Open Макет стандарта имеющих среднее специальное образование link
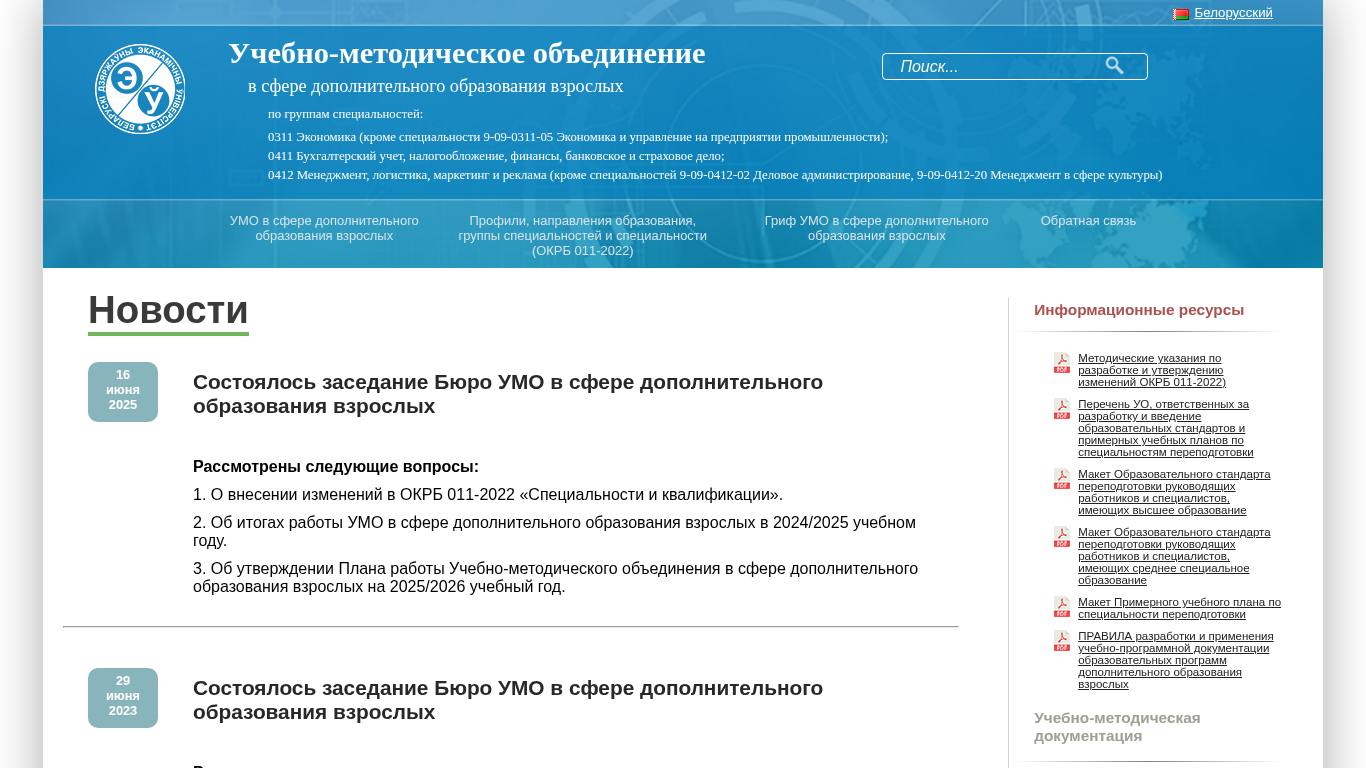The height and width of the screenshot is (768, 1366). [x=1174, y=556]
